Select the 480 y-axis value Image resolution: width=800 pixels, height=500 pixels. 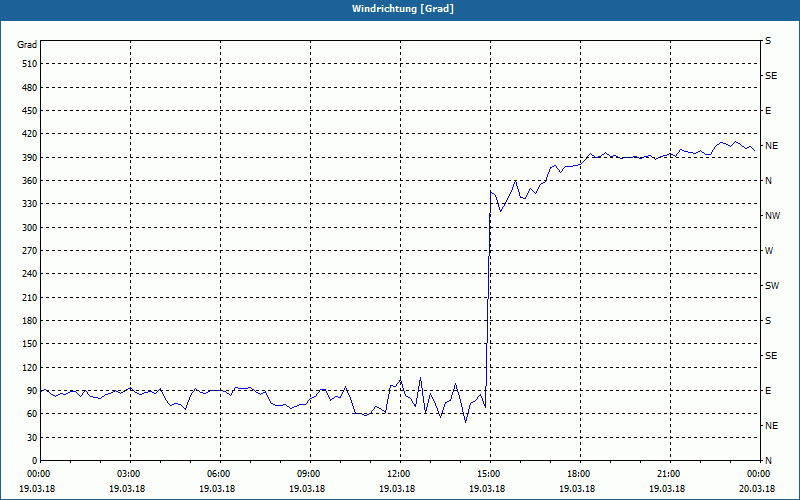pyautogui.click(x=30, y=88)
